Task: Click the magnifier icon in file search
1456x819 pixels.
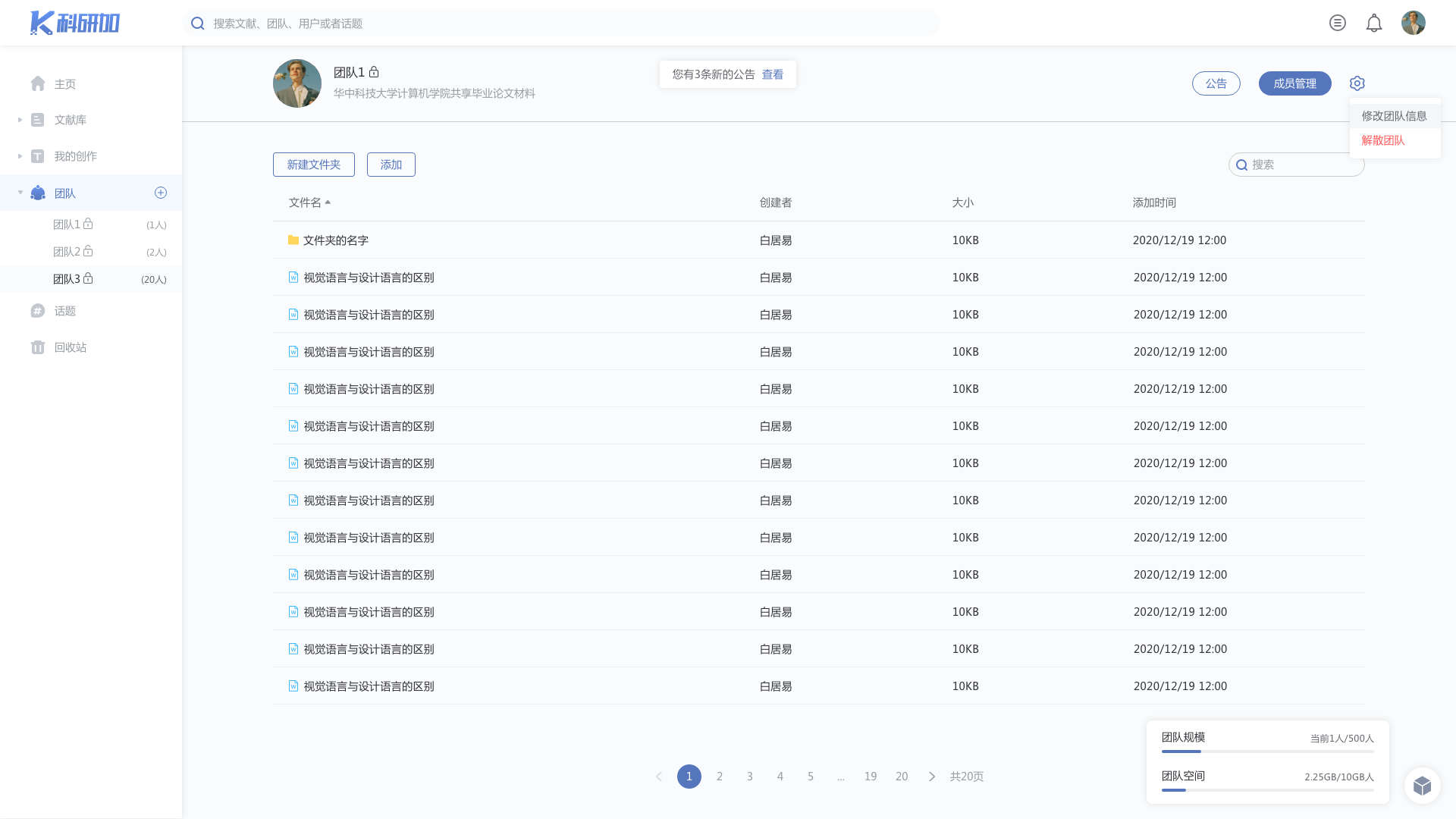Action: point(1242,165)
